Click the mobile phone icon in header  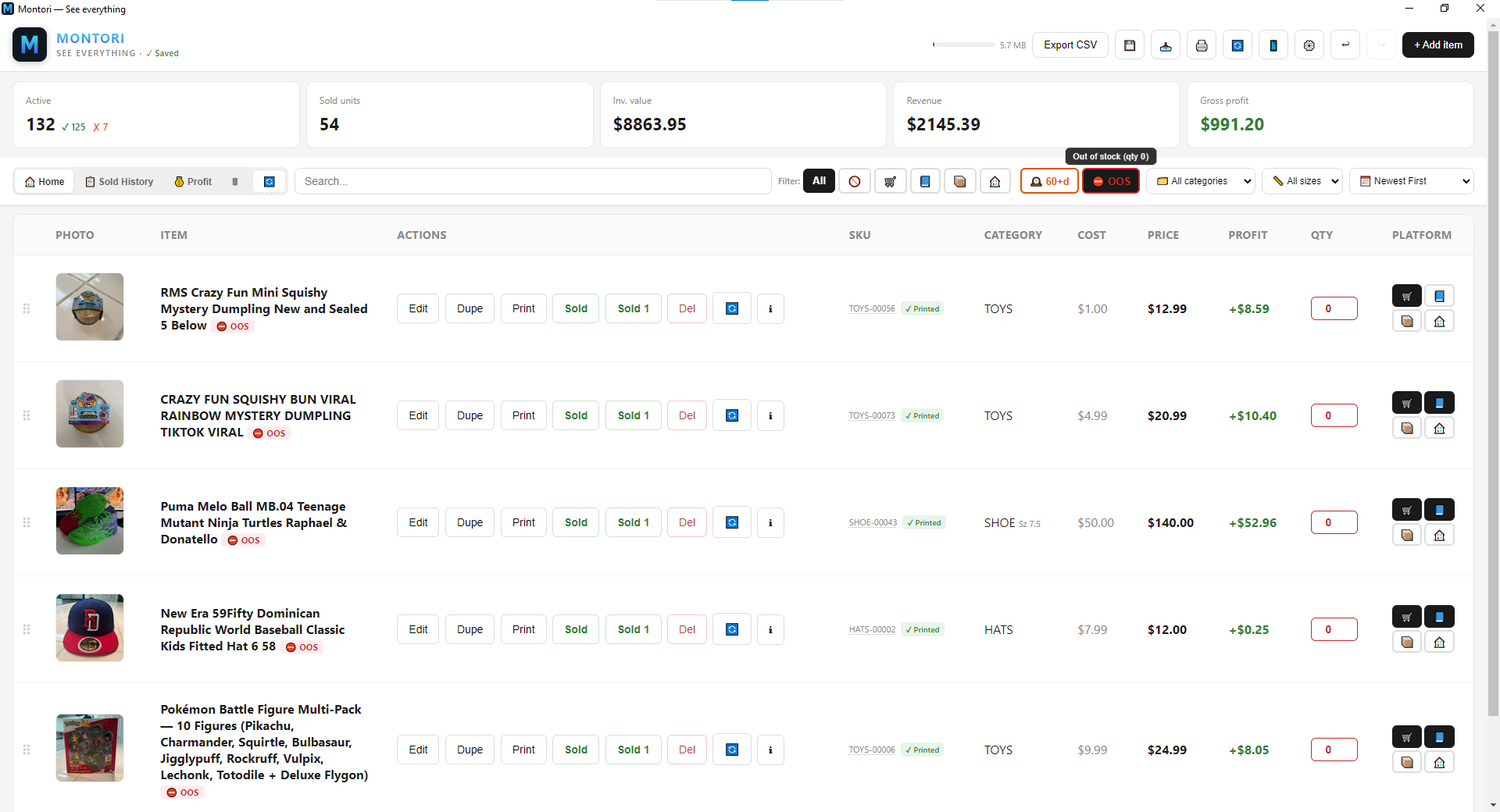pos(1273,45)
